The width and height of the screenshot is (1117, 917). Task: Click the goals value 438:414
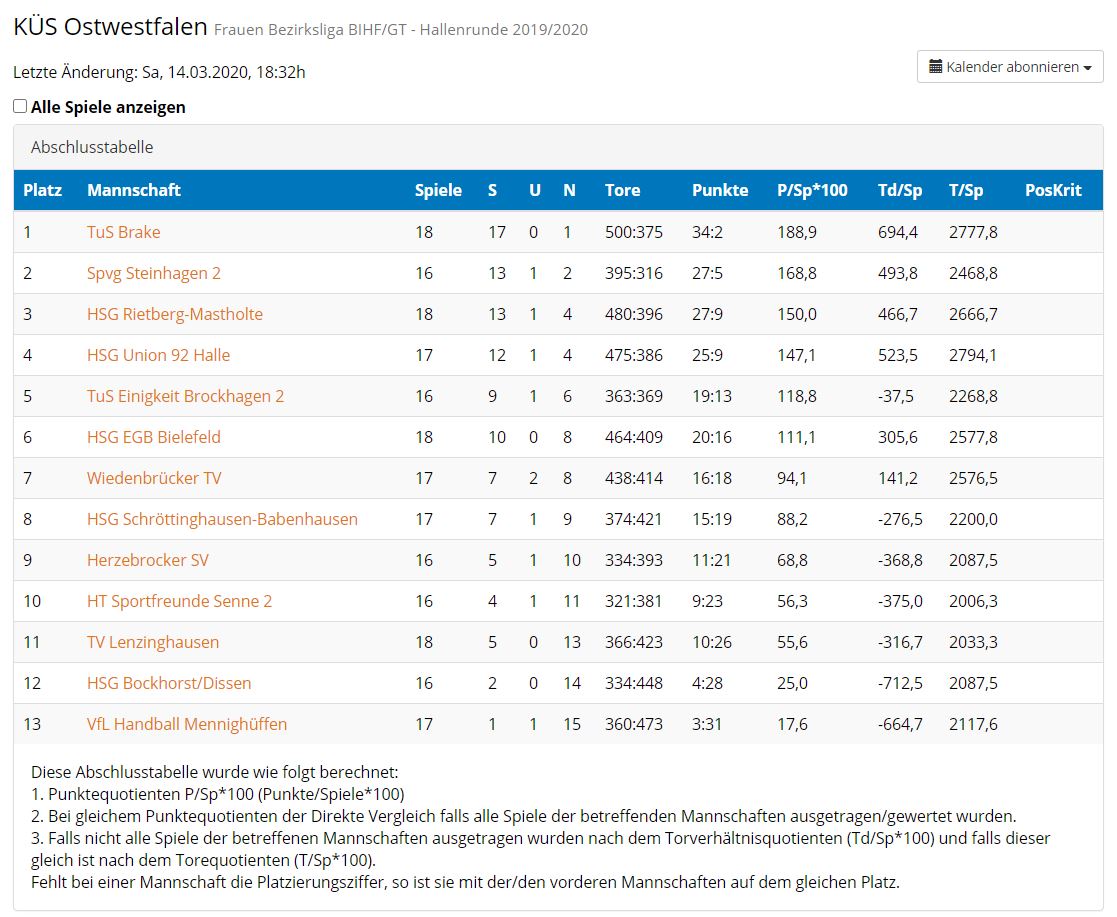(x=634, y=478)
